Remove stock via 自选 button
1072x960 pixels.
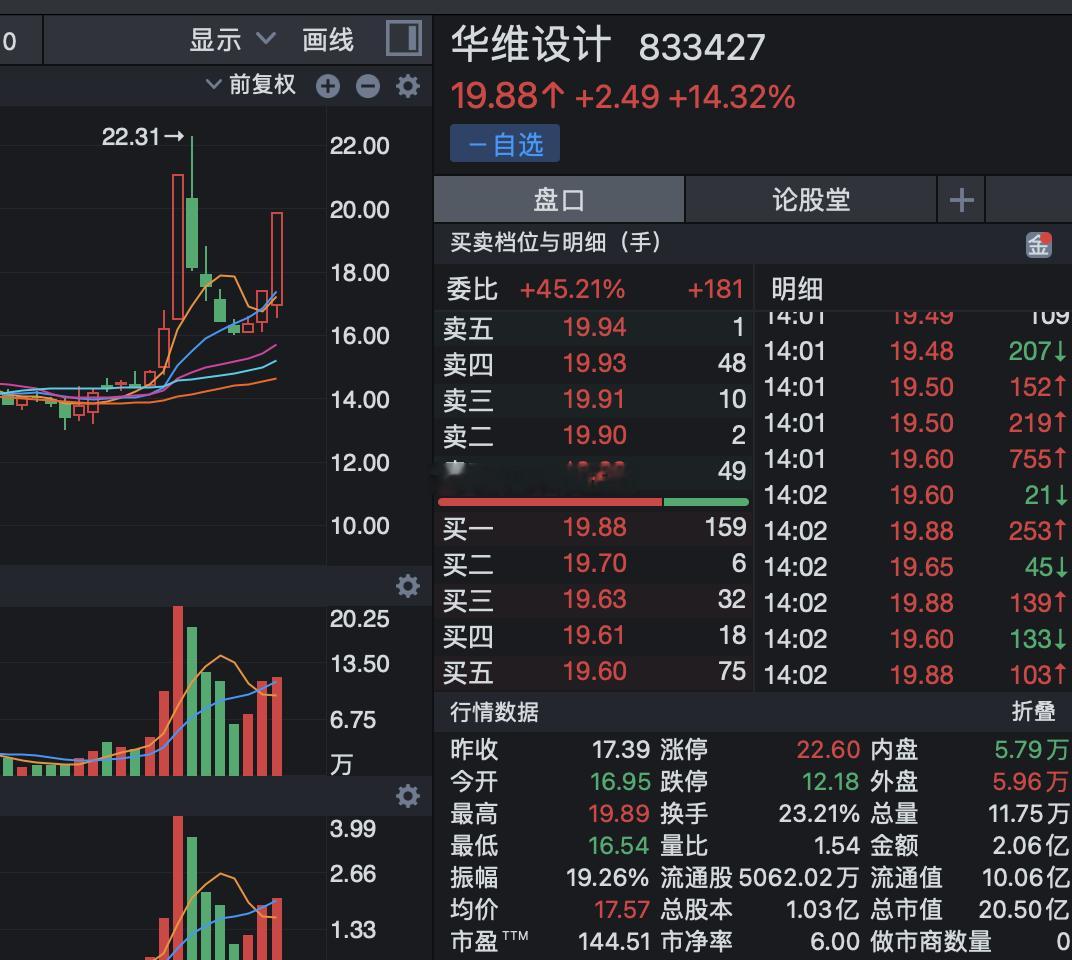coord(505,144)
